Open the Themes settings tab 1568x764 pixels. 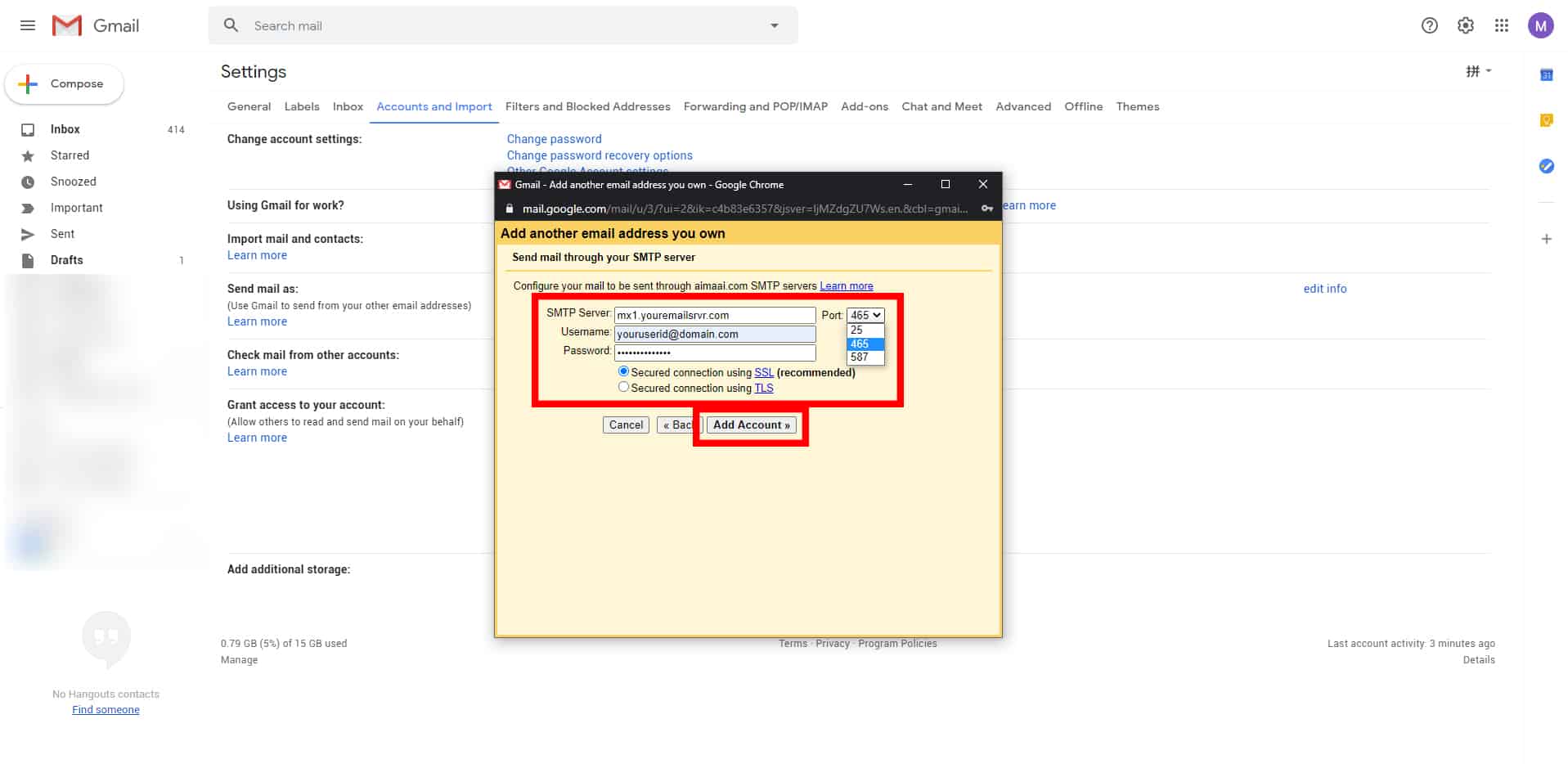pyautogui.click(x=1137, y=106)
